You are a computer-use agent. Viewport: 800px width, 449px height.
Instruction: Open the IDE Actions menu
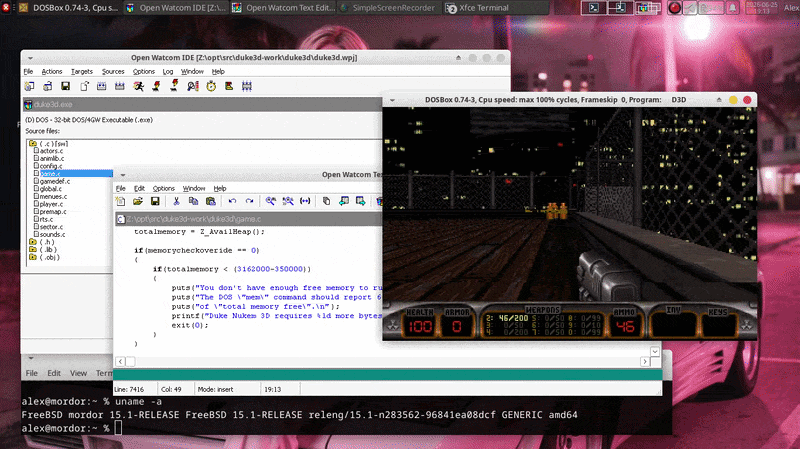point(52,71)
